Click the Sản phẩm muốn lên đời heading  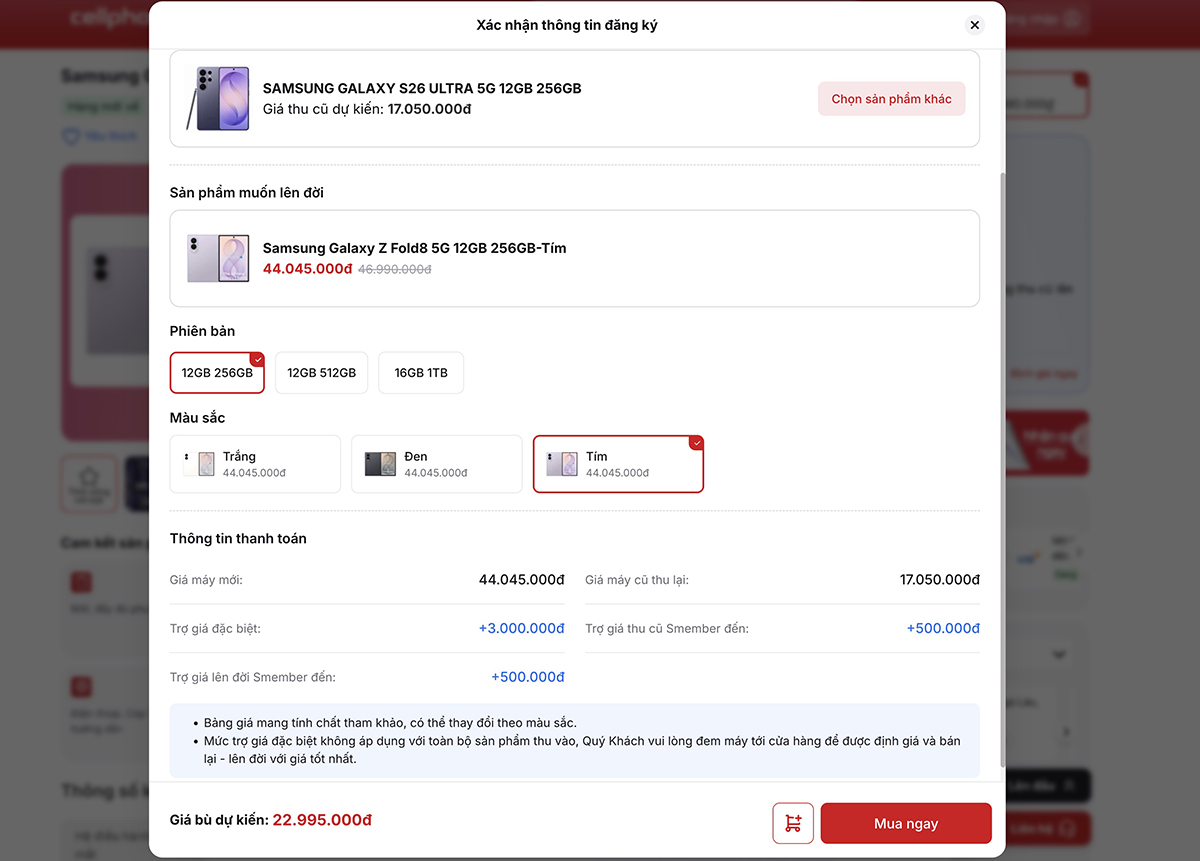pyautogui.click(x=247, y=193)
